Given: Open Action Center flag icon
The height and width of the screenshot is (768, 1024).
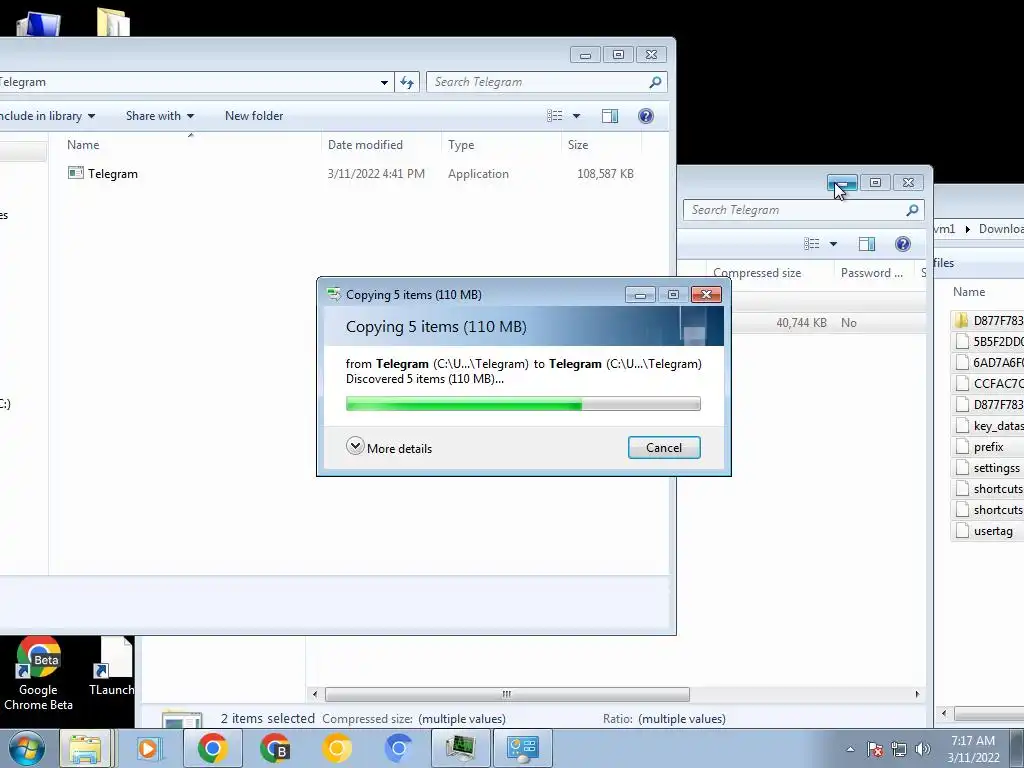Looking at the screenshot, I should click(875, 749).
